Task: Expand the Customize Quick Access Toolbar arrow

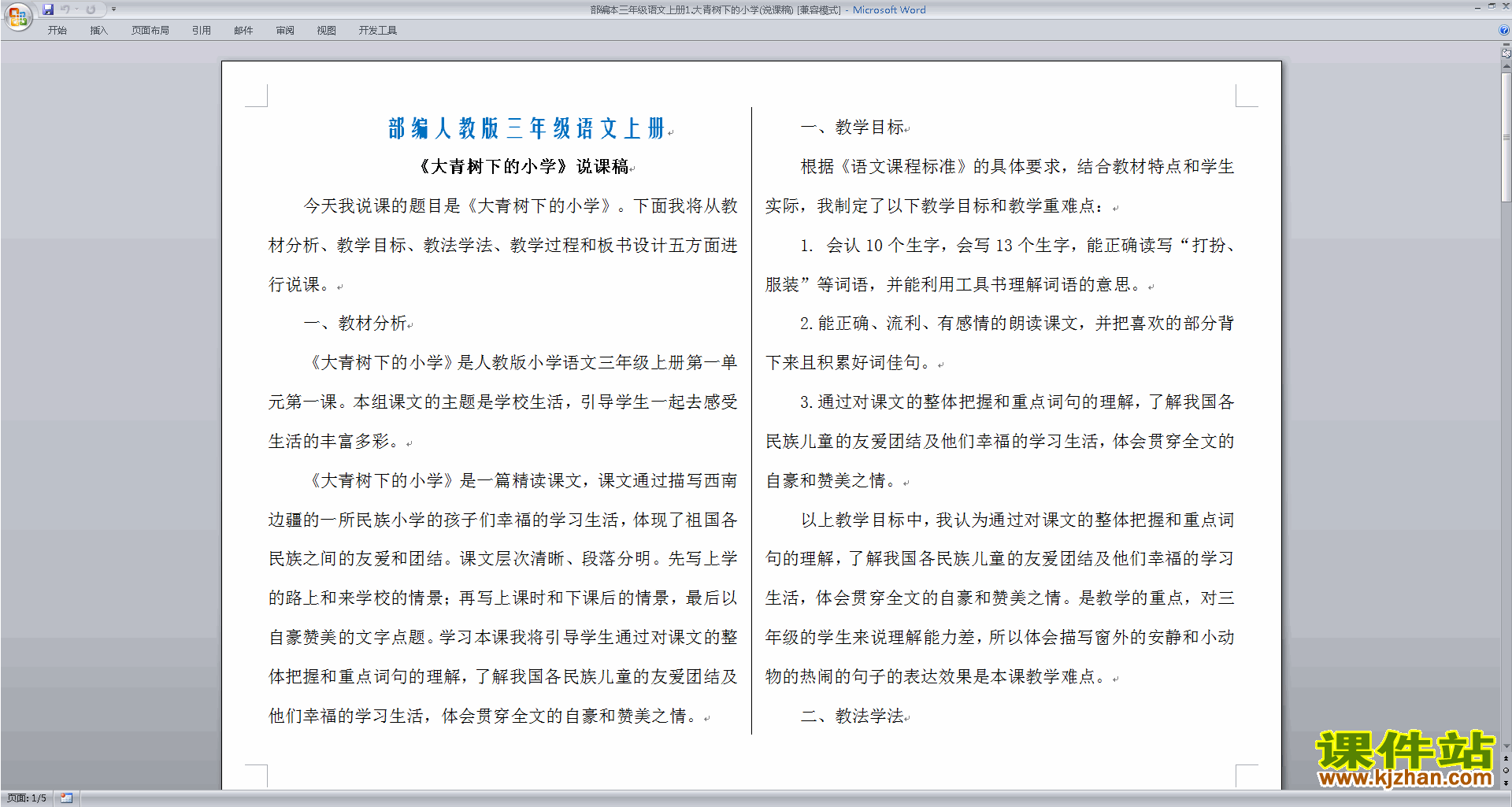Action: 113,9
